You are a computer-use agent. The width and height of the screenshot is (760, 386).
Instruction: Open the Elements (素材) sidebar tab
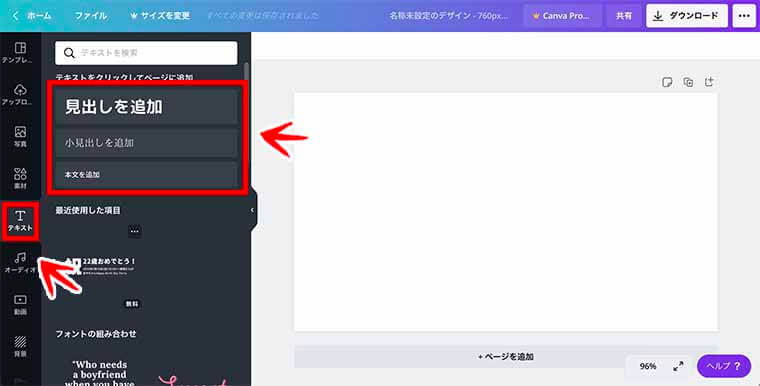pos(20,178)
